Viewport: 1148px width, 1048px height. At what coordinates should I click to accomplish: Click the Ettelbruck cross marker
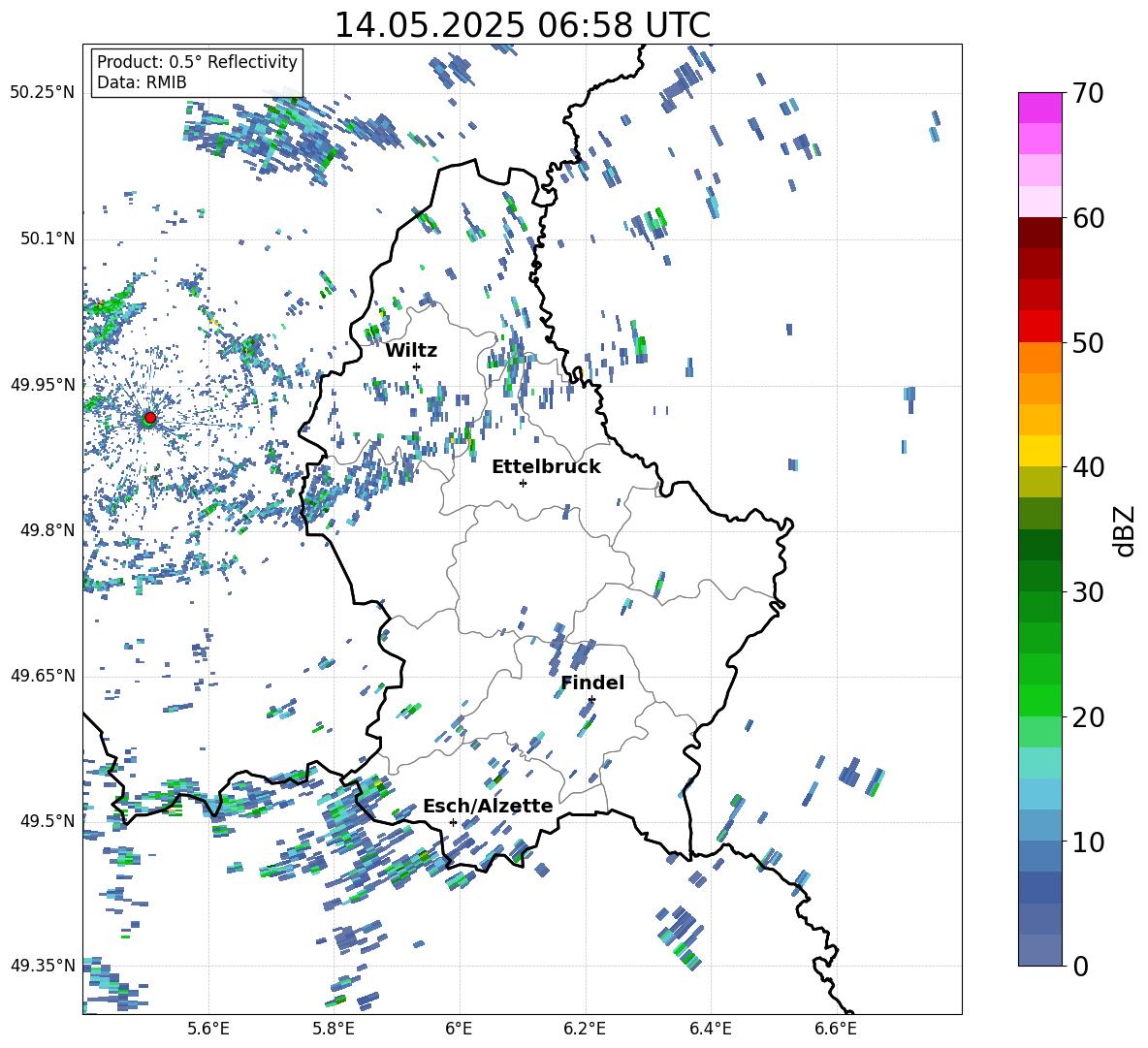click(x=523, y=483)
